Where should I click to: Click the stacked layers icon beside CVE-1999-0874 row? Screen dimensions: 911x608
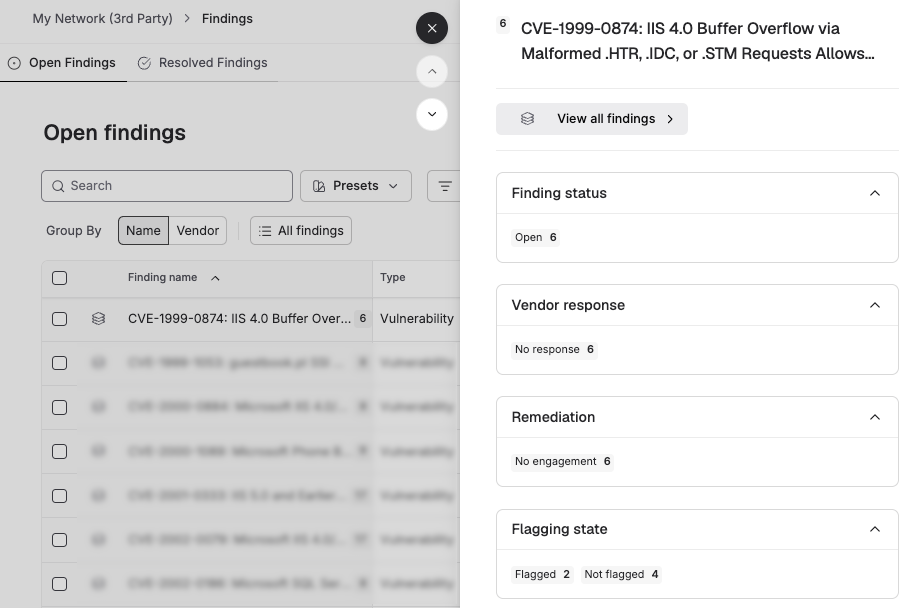[99, 319]
